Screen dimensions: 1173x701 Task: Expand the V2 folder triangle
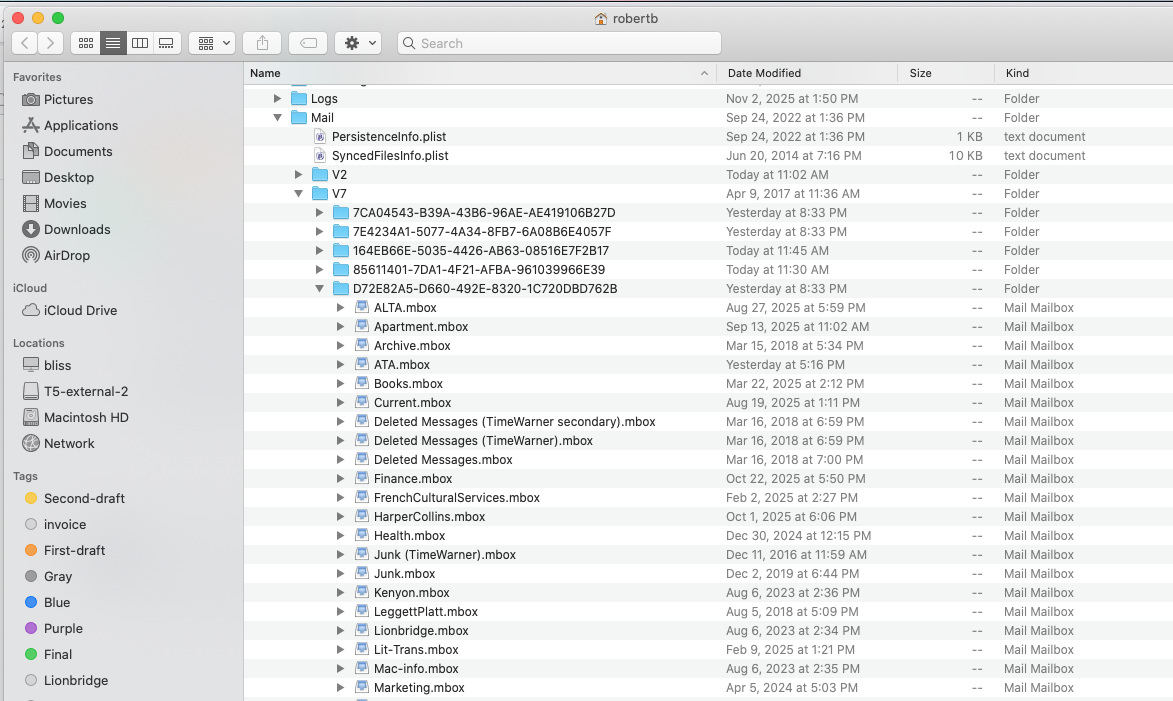[298, 175]
